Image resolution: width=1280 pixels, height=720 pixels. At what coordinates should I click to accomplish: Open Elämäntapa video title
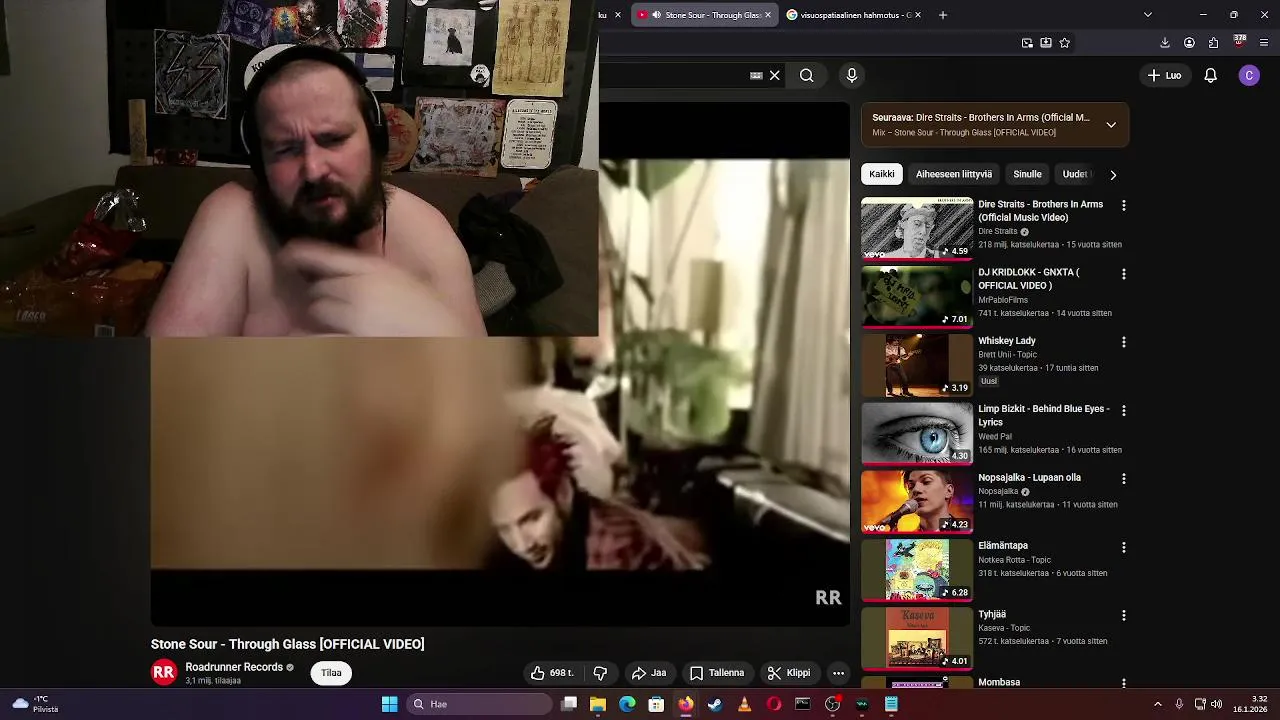tap(1003, 546)
